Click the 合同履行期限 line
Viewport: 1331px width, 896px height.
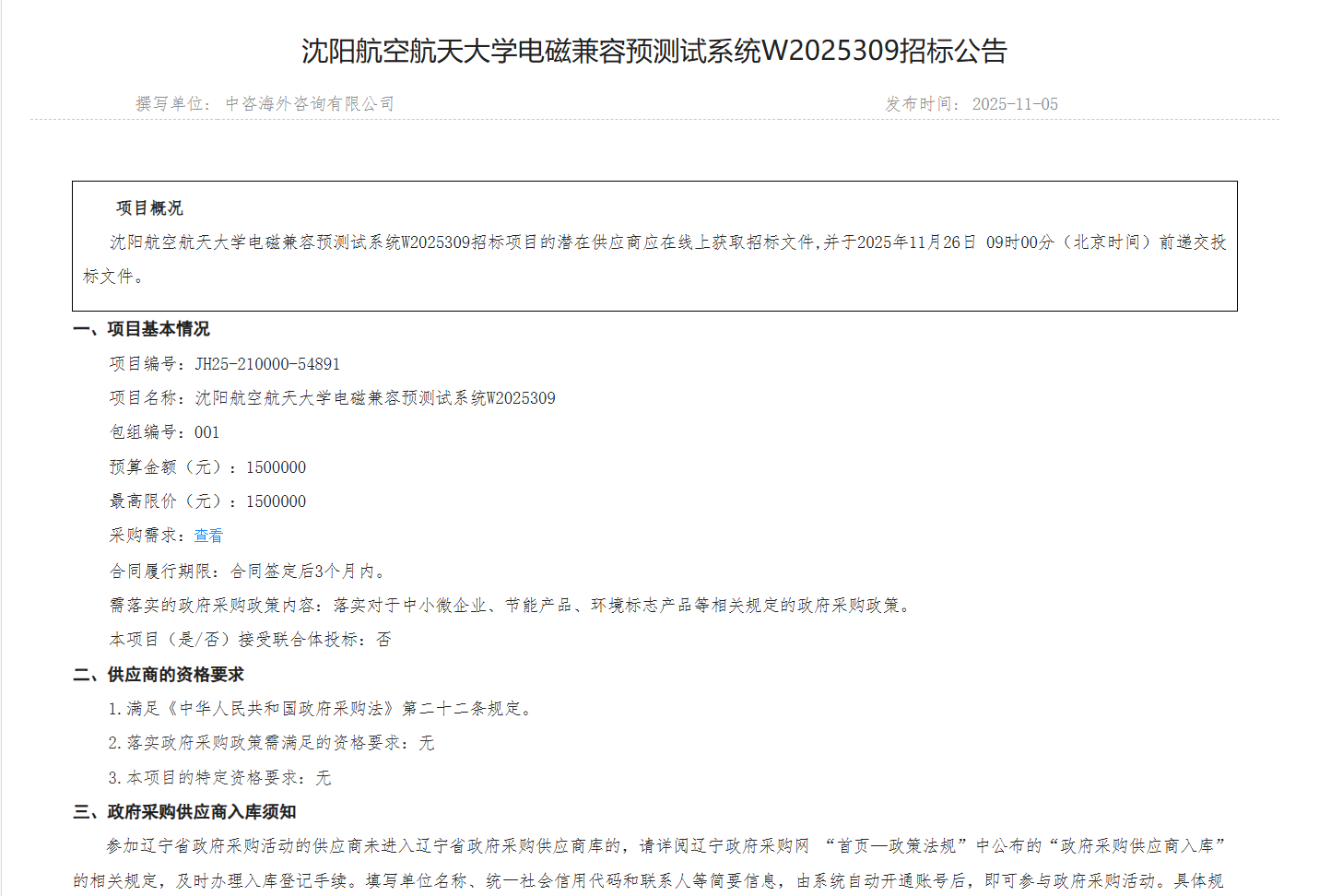[249, 572]
